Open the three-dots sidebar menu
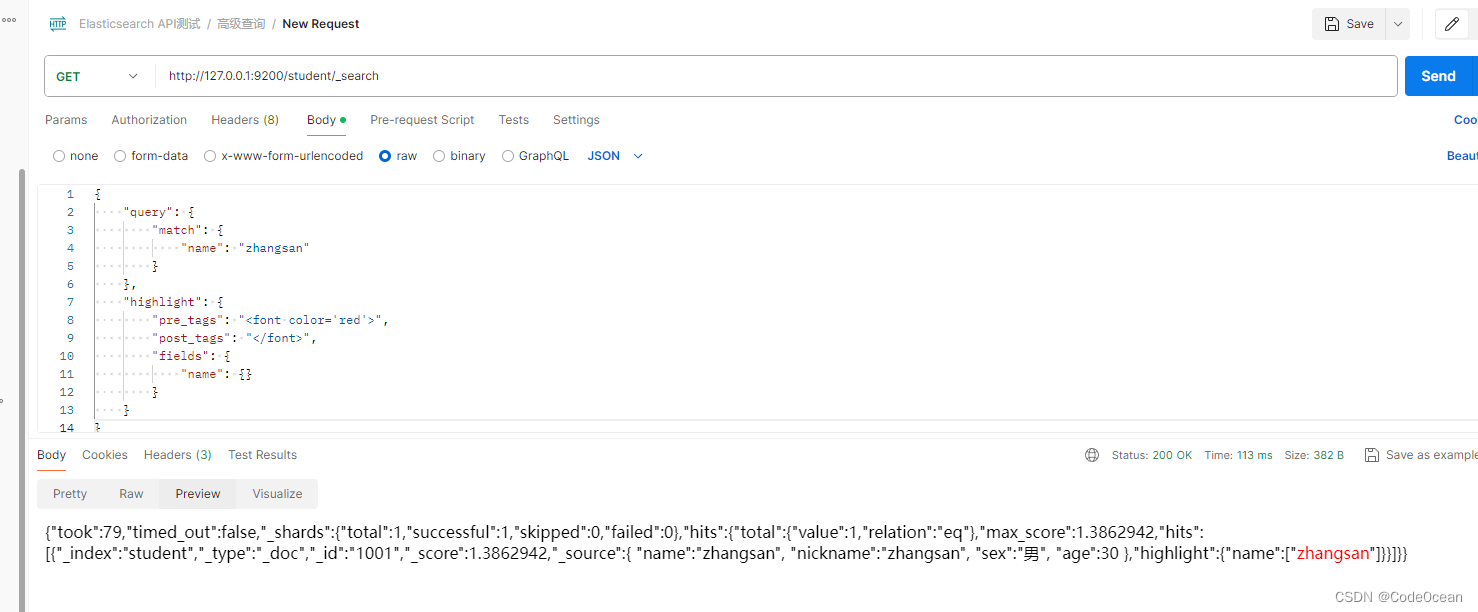1478x612 pixels. pos(9,20)
